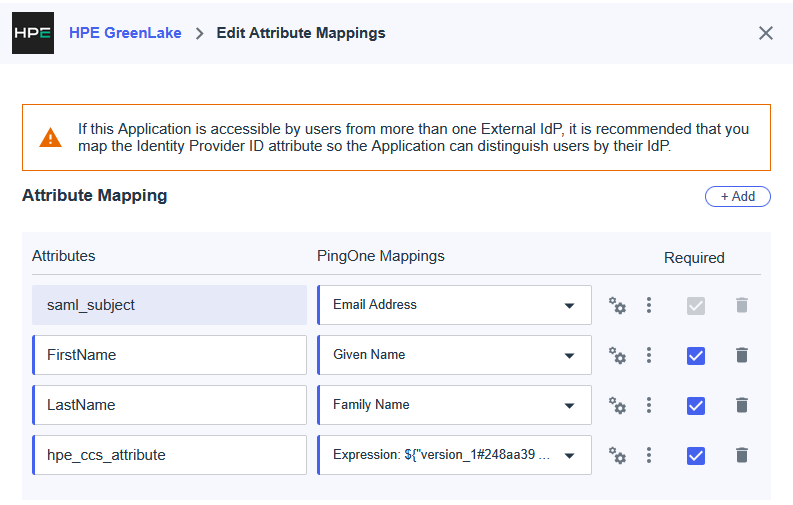Click the FirstName attribute input field
793x505 pixels.
[x=170, y=355]
